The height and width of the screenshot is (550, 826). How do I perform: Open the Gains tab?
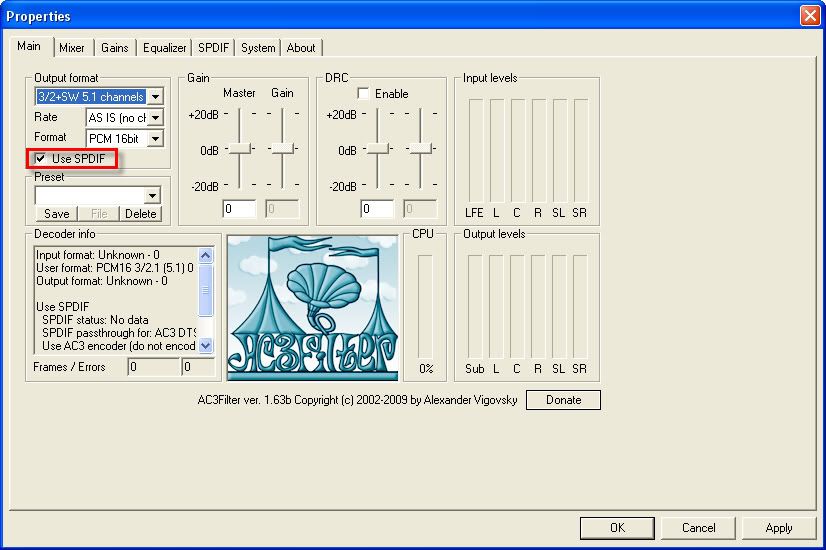point(115,48)
